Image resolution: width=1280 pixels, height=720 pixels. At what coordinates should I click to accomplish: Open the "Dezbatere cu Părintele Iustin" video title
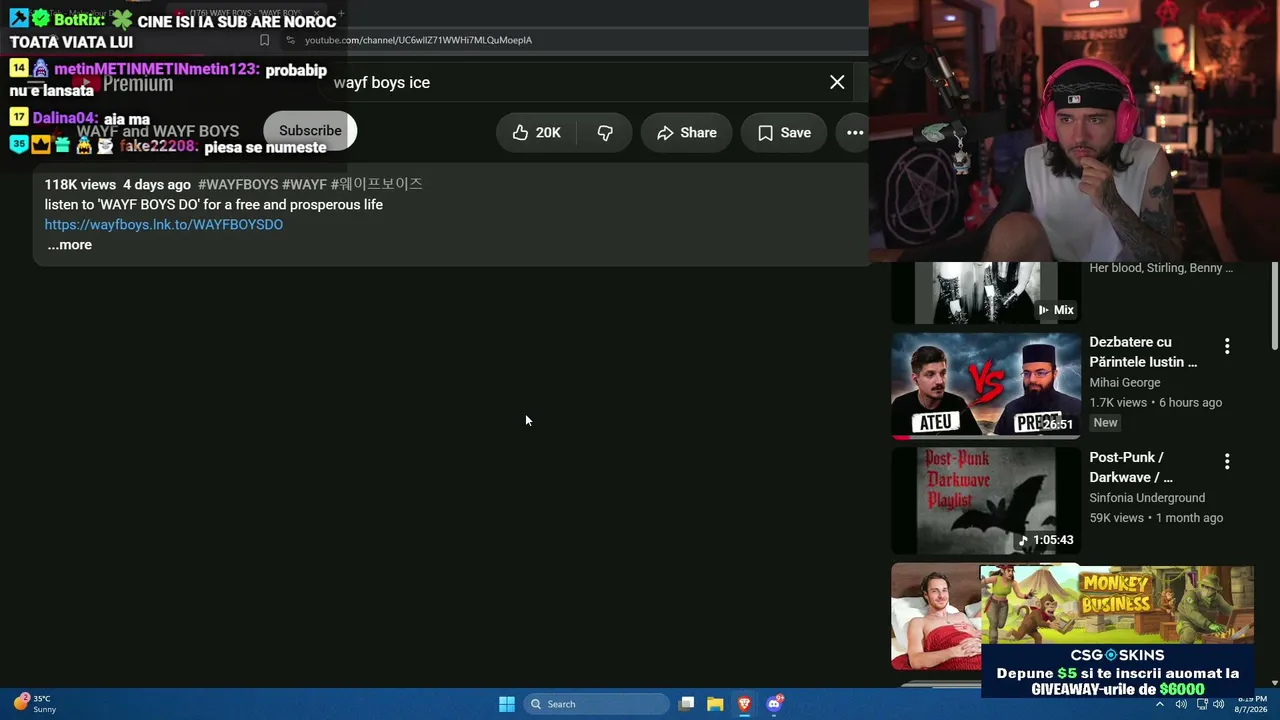coord(1143,352)
